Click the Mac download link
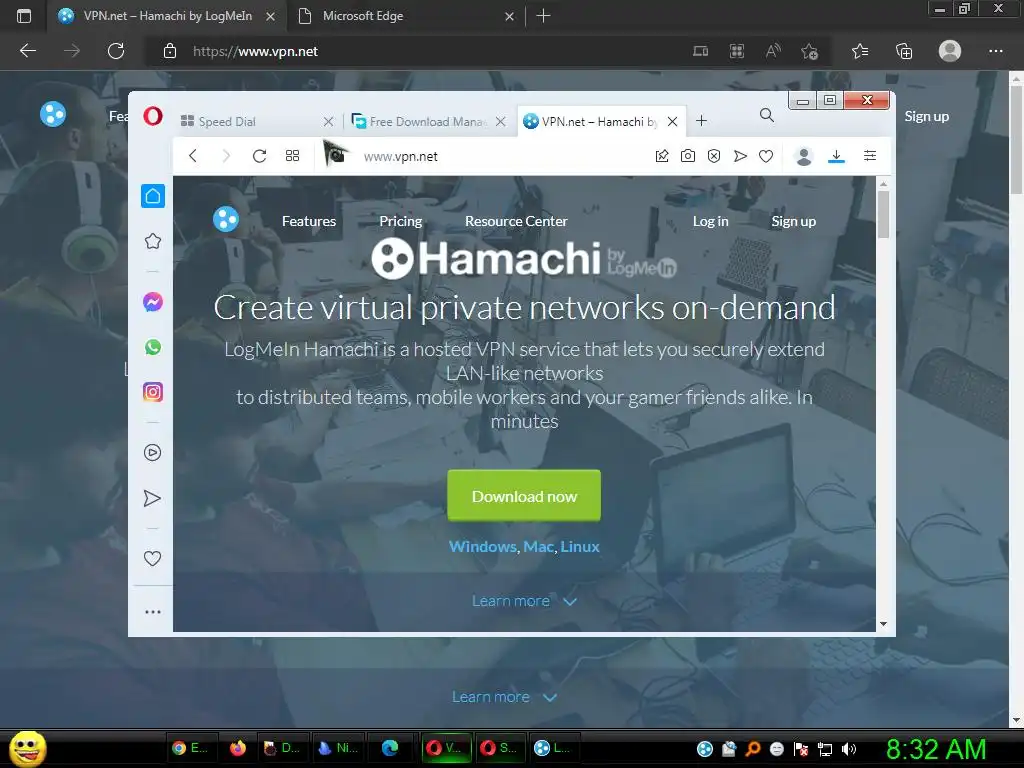 [539, 546]
